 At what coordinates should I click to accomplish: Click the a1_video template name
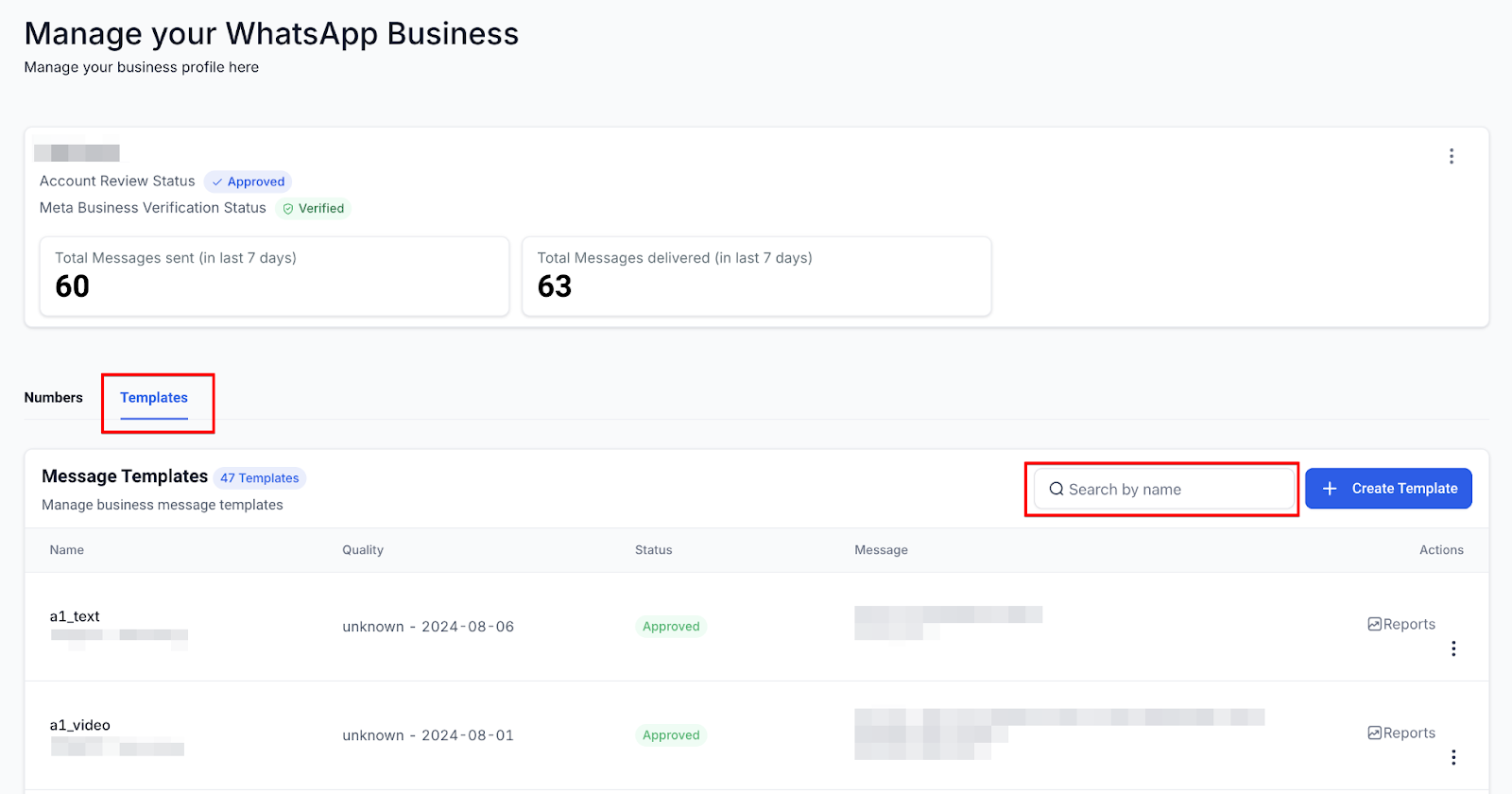[x=80, y=725]
